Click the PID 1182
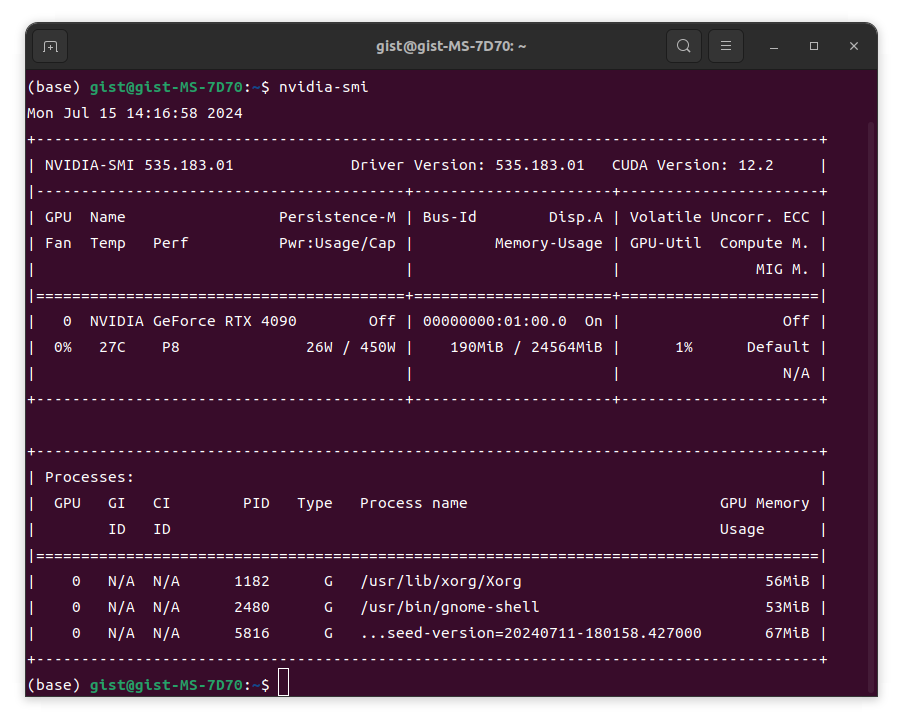 click(x=252, y=581)
